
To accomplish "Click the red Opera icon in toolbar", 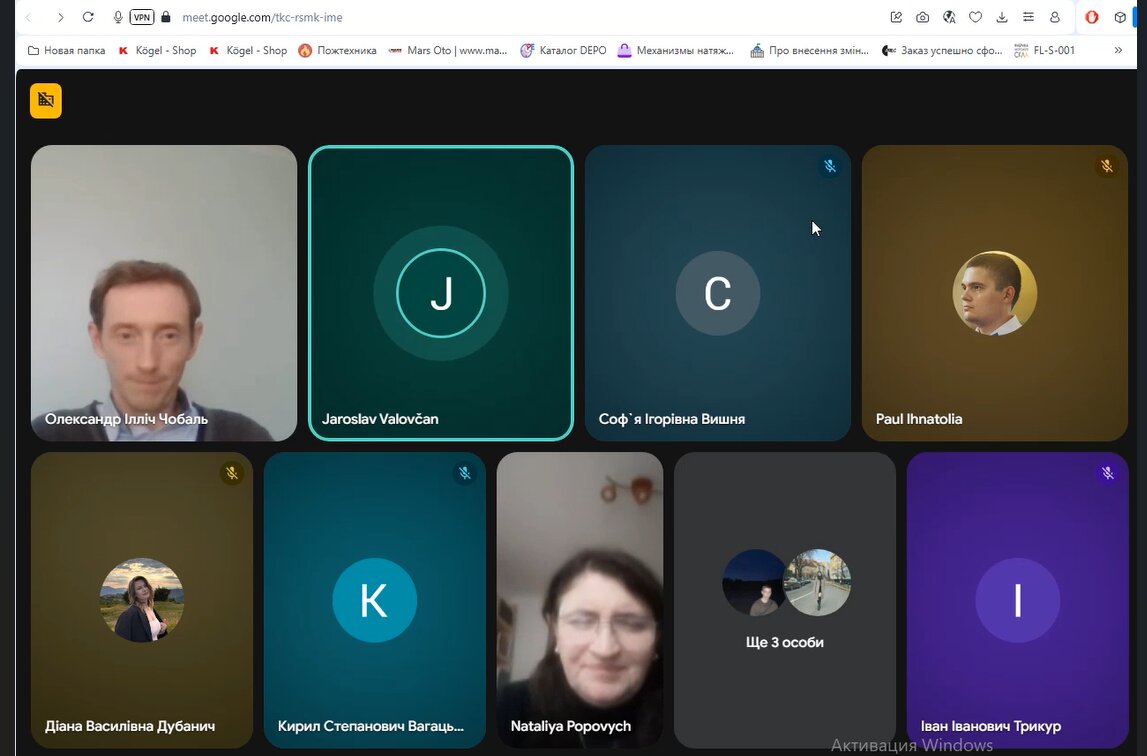I will click(x=1092, y=17).
